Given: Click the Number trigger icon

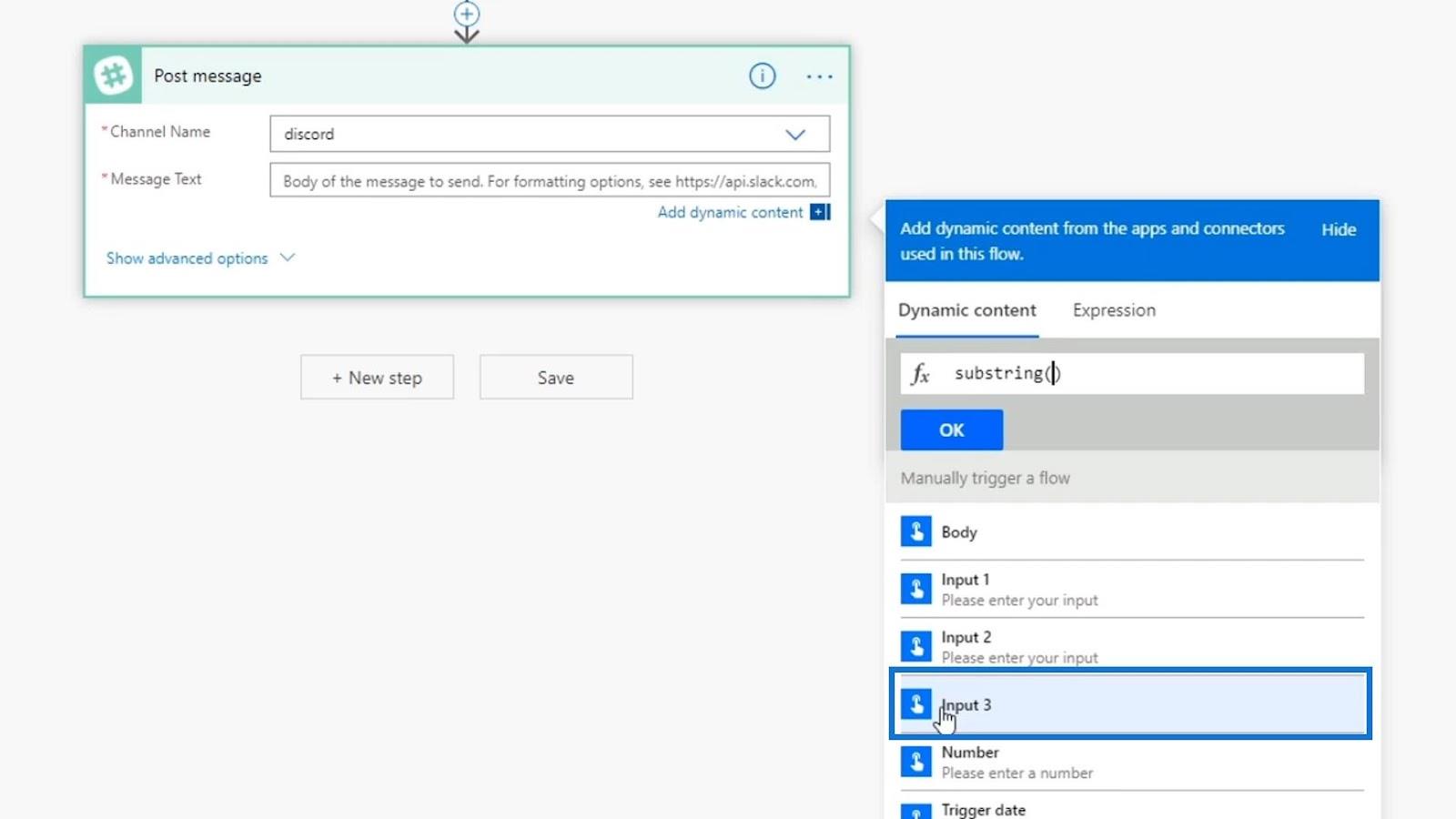Looking at the screenshot, I should (x=916, y=762).
